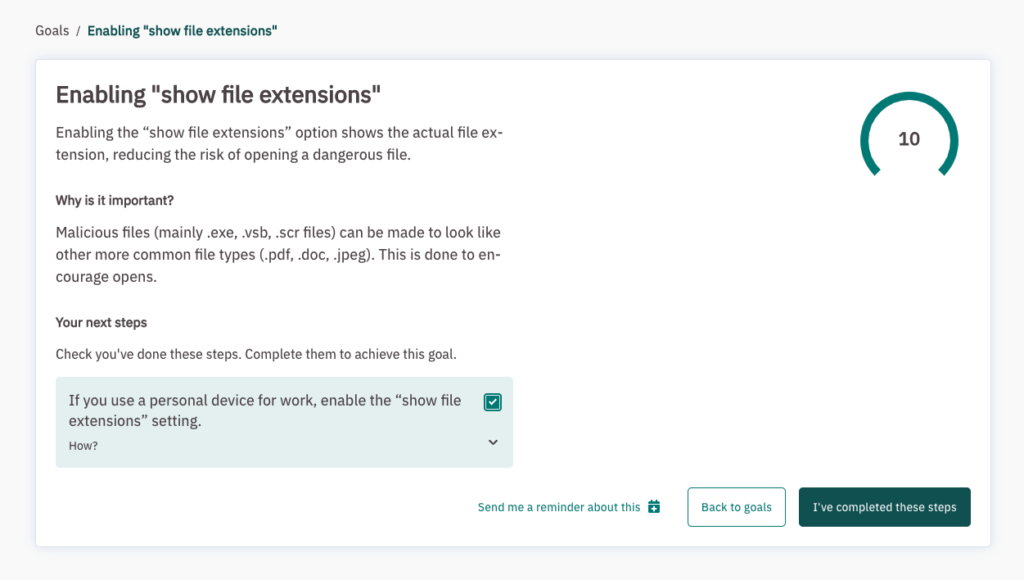The height and width of the screenshot is (580, 1024).
Task: Go to Goals in the breadcrumb
Action: click(52, 31)
